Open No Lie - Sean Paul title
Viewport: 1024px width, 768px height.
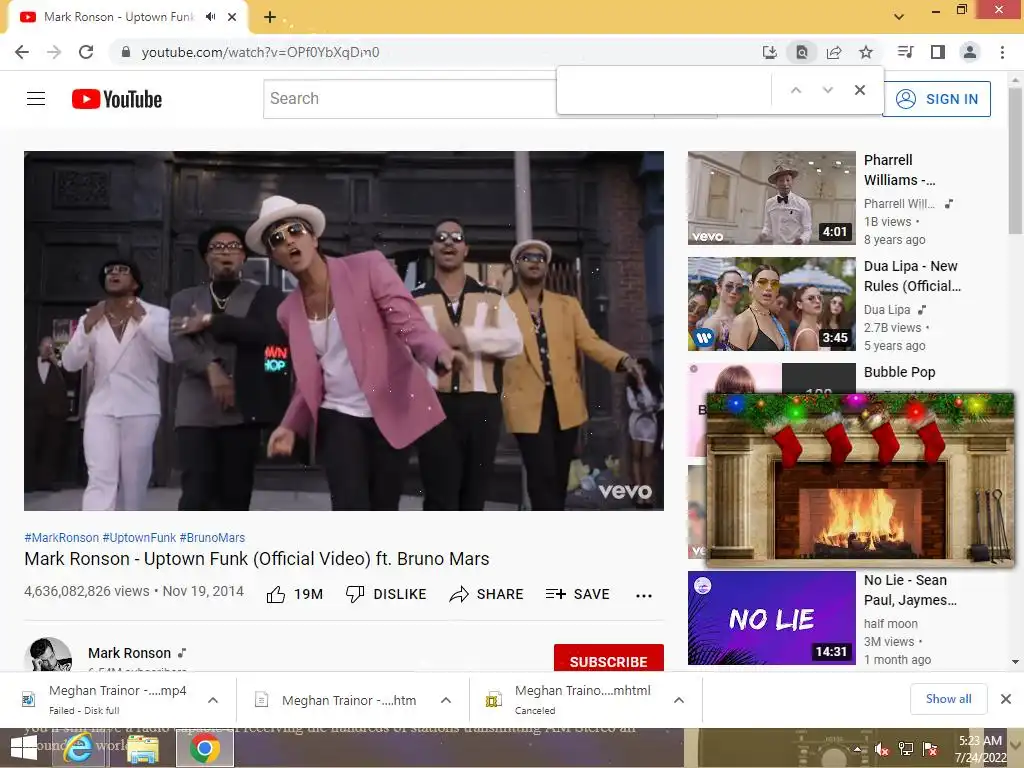(910, 590)
